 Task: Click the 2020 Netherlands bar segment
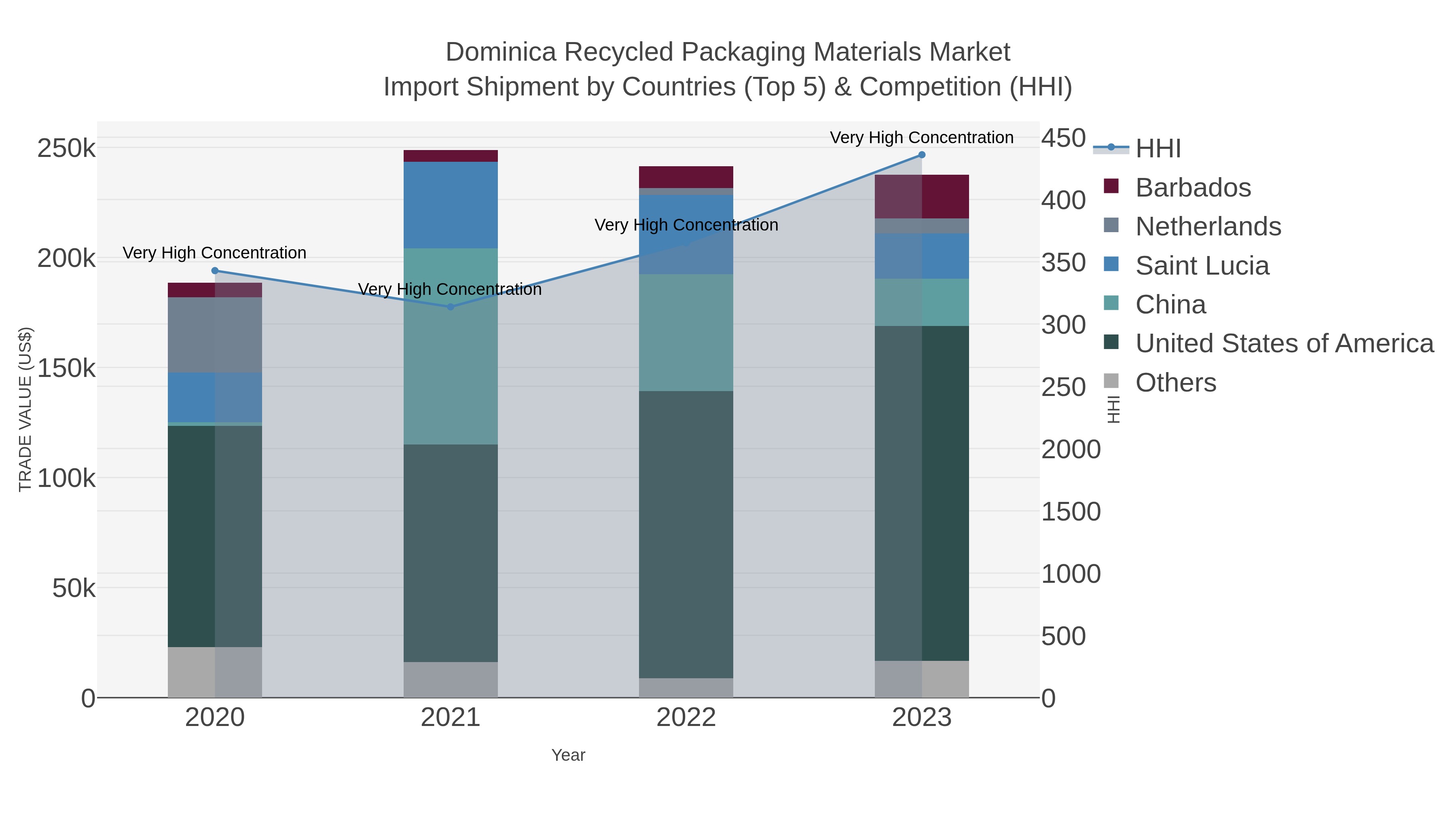click(215, 334)
